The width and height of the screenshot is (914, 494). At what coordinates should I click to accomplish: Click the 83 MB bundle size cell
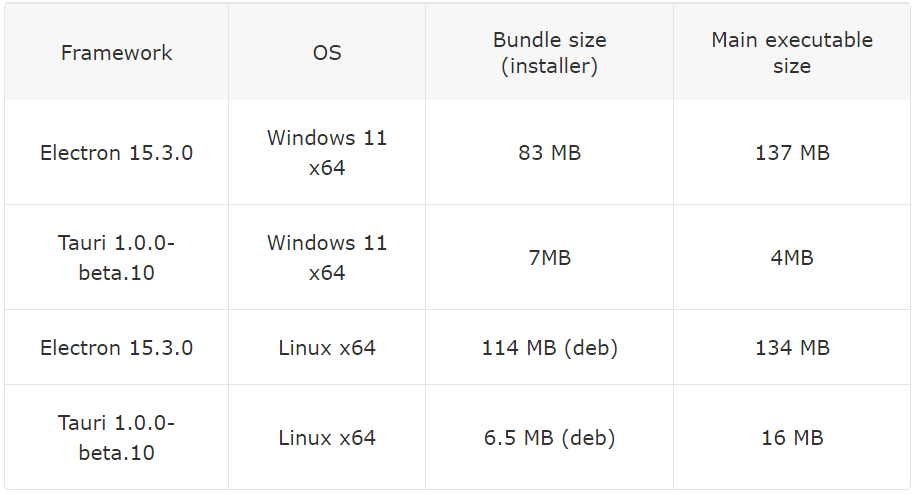[x=549, y=153]
